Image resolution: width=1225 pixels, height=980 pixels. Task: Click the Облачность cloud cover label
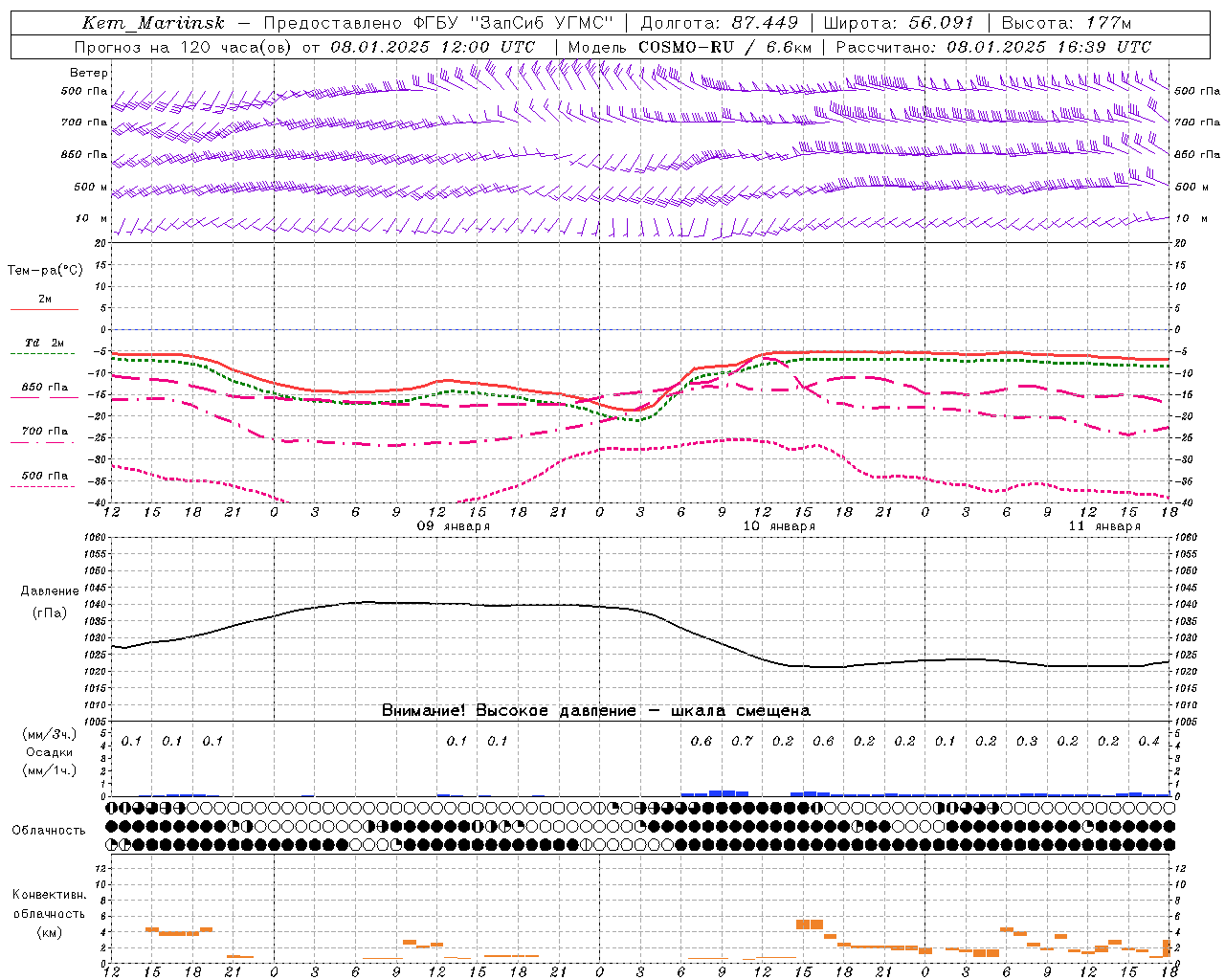click(x=49, y=830)
